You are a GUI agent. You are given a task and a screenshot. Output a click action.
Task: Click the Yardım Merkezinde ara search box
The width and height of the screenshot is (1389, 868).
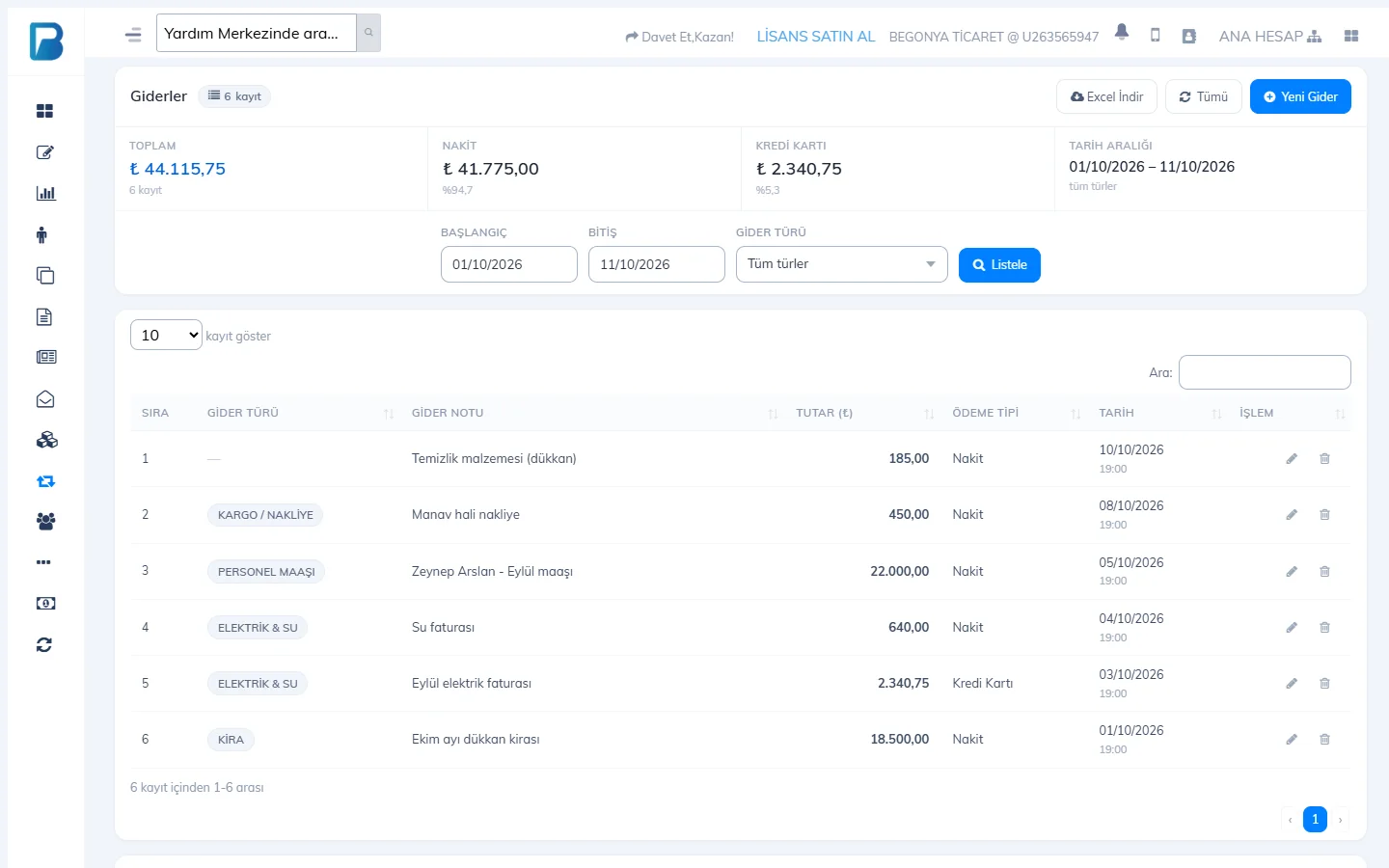[x=257, y=33]
